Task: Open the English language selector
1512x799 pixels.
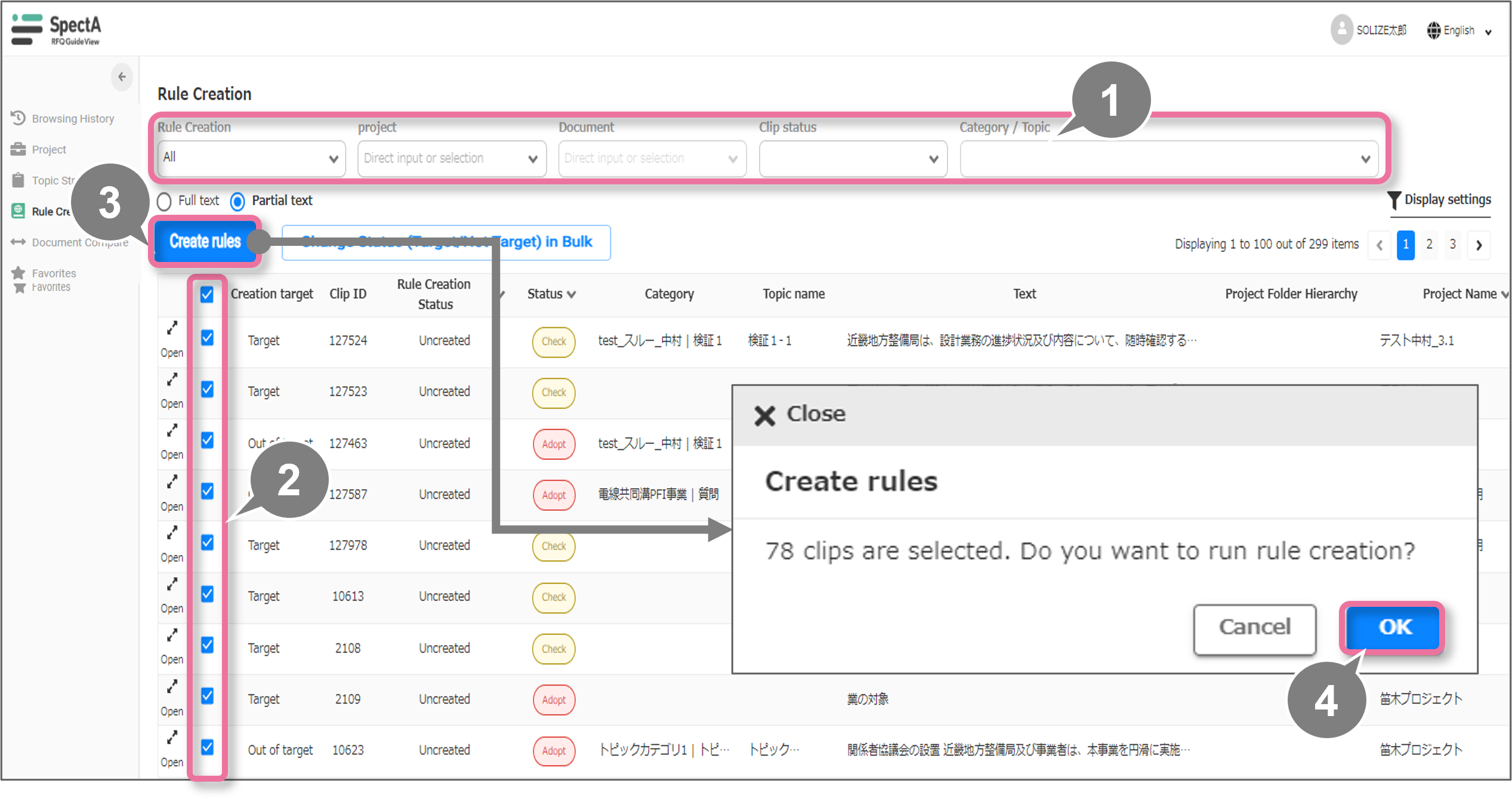Action: [1459, 30]
